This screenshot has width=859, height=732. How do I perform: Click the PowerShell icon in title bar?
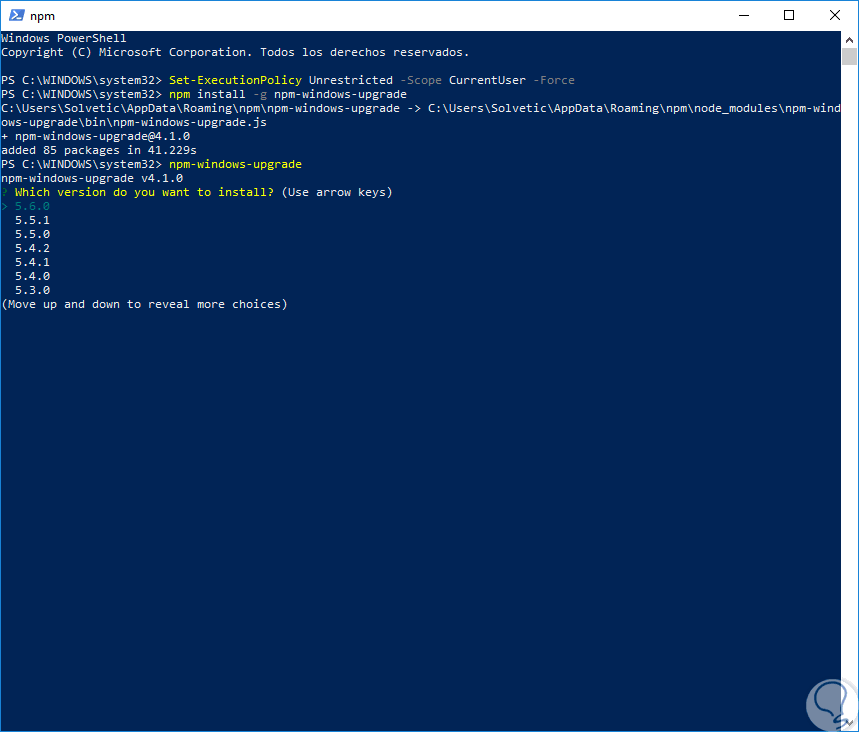click(x=16, y=15)
